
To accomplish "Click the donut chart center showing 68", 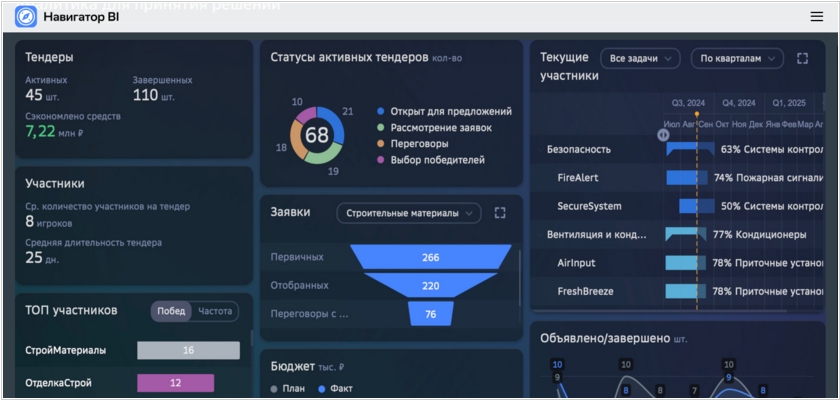I will [x=317, y=135].
